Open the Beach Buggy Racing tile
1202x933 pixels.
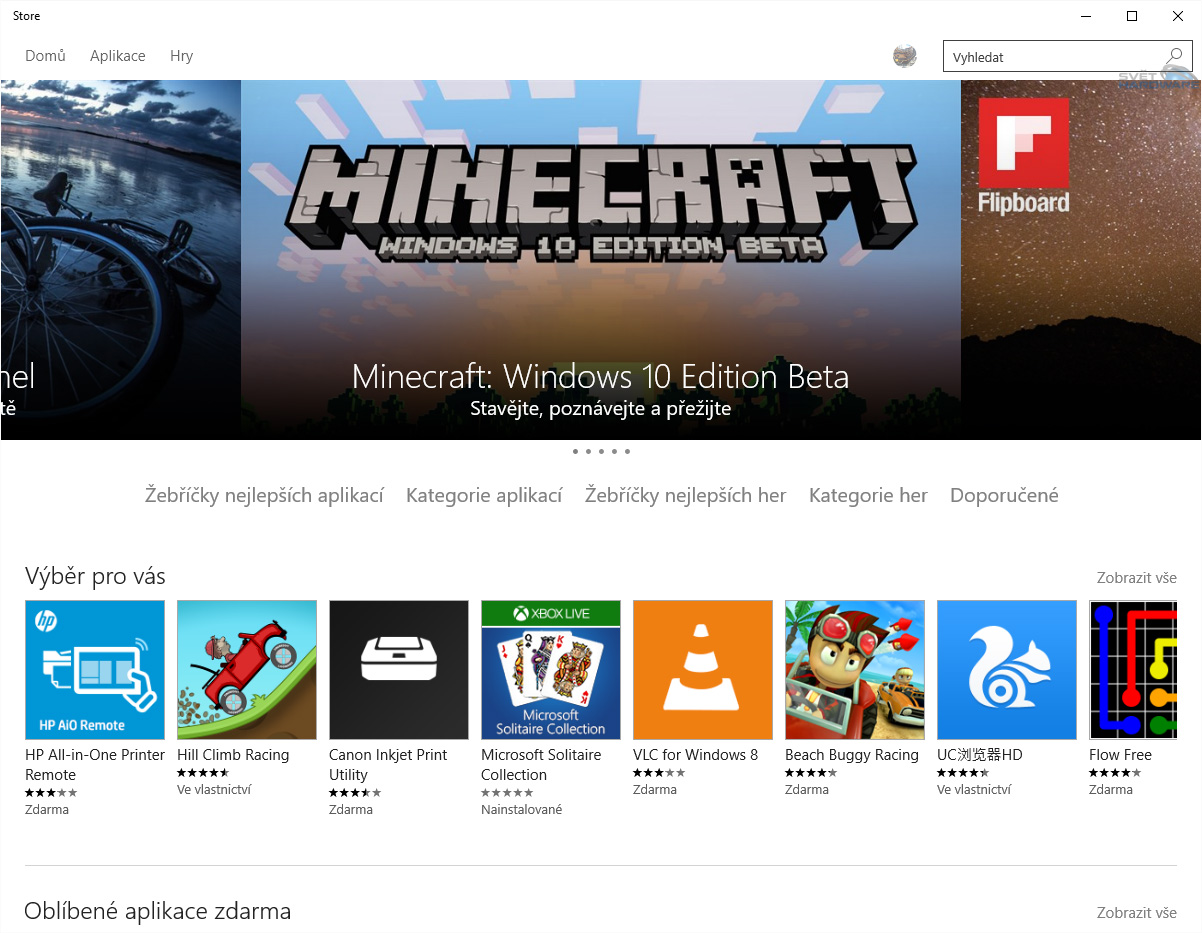854,669
